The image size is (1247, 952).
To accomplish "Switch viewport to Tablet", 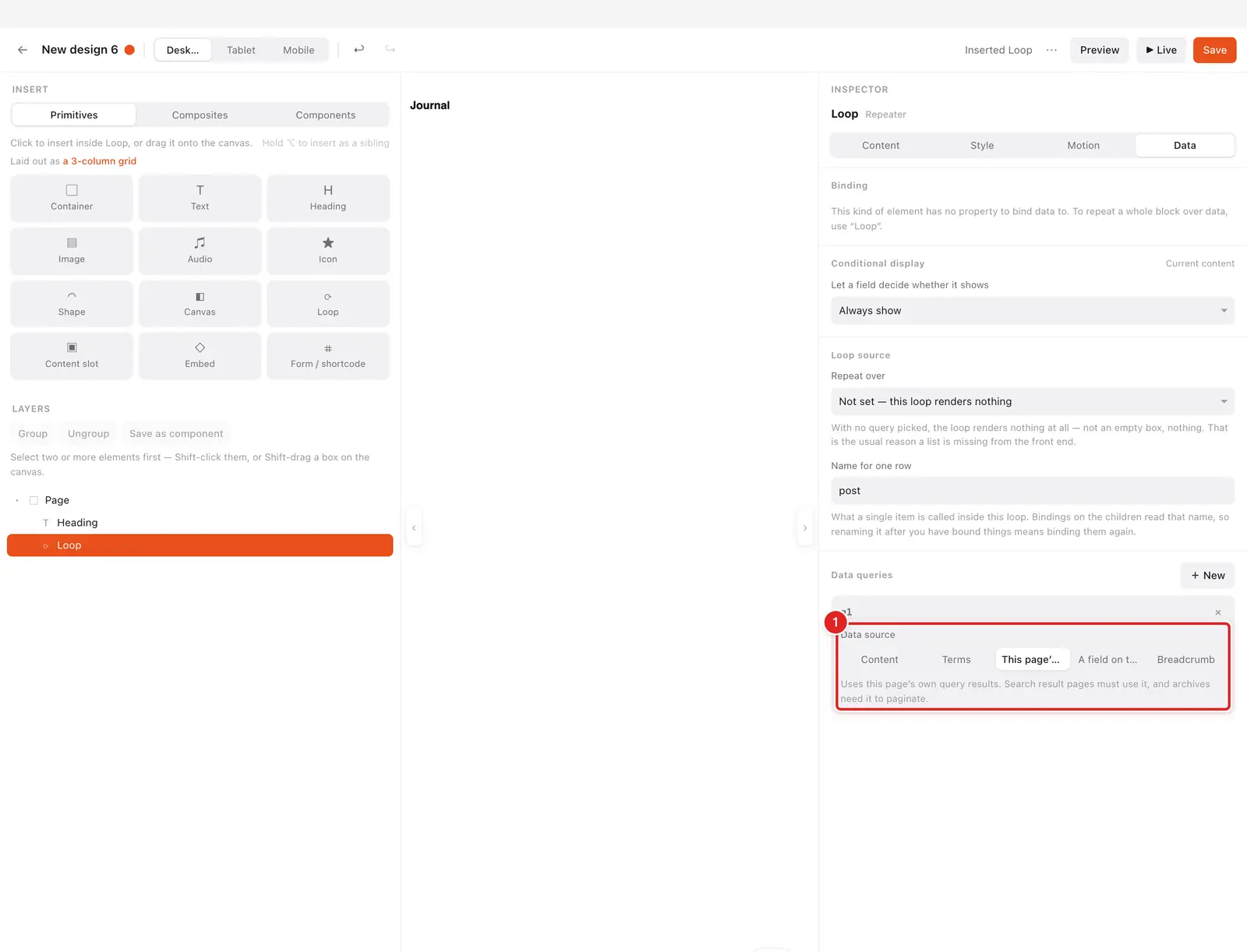I will click(x=241, y=50).
